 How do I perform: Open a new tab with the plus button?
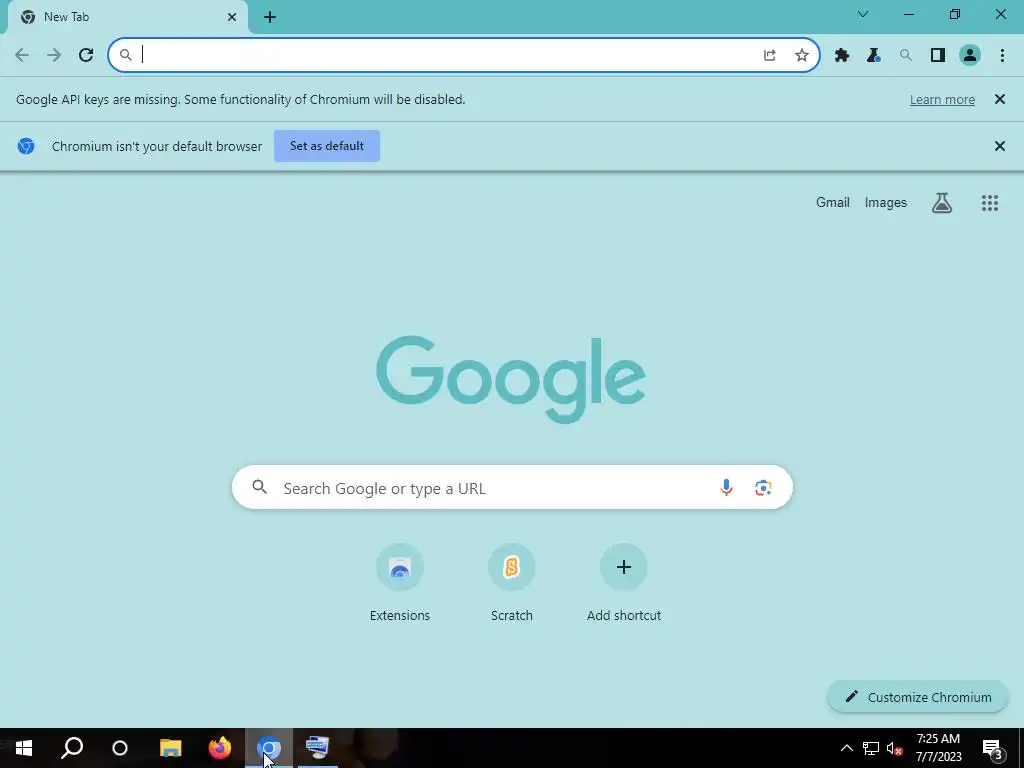point(270,18)
